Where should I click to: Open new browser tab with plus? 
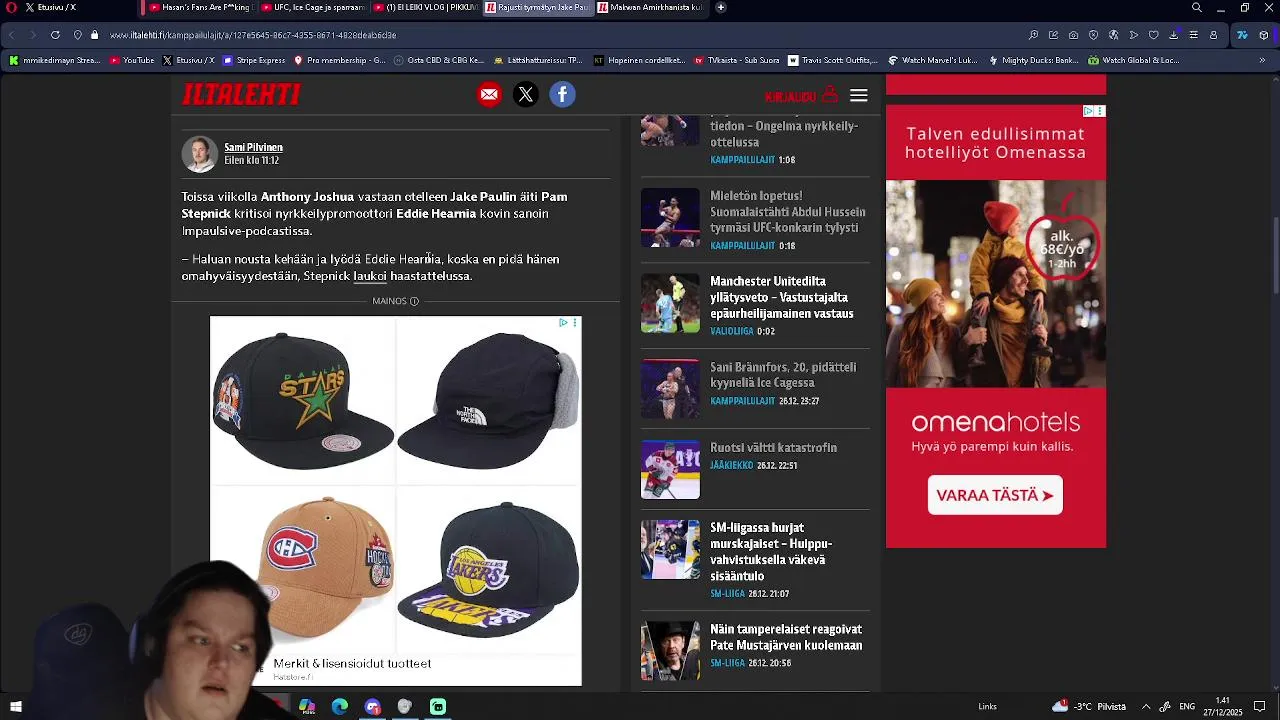(x=721, y=7)
